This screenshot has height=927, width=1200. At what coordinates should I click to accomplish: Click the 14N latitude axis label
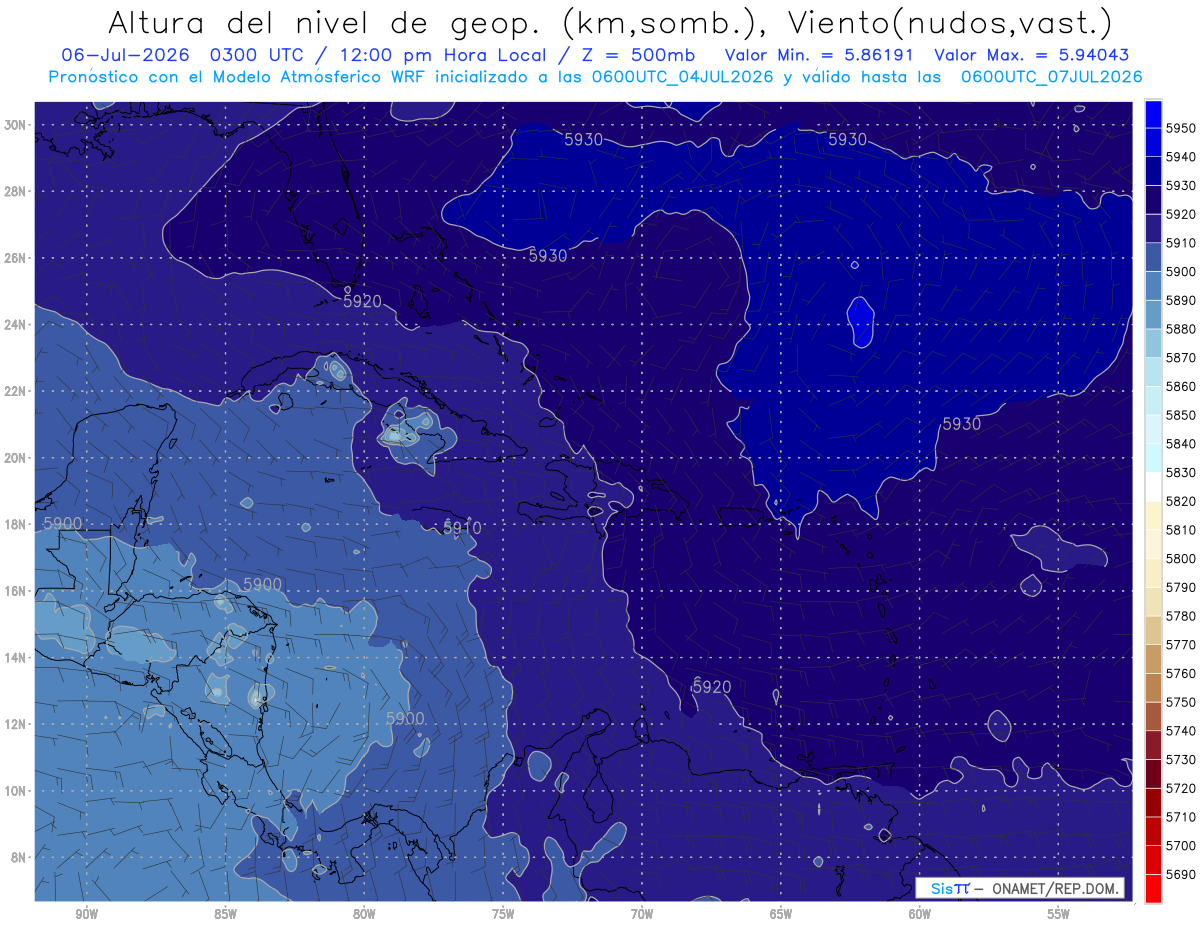click(x=15, y=658)
